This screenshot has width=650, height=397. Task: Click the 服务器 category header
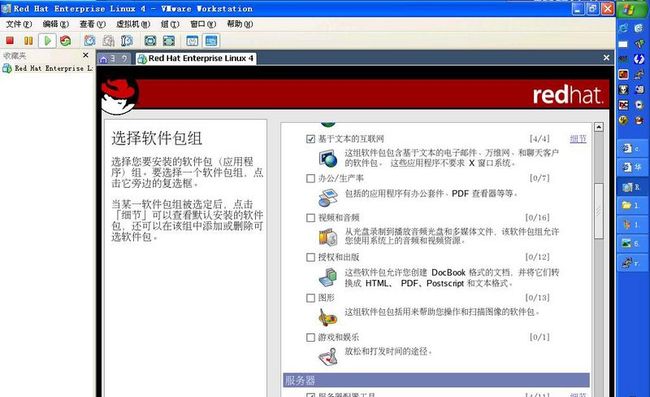pos(436,380)
